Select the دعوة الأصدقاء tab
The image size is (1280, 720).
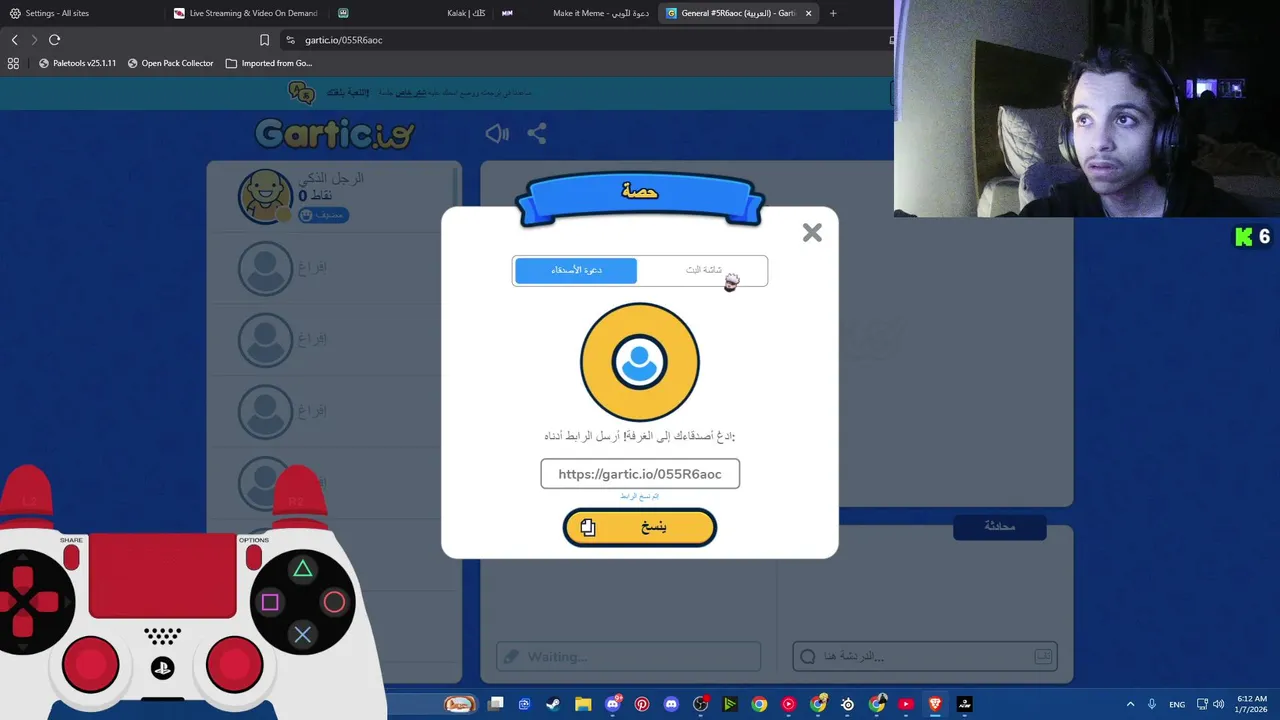point(576,271)
